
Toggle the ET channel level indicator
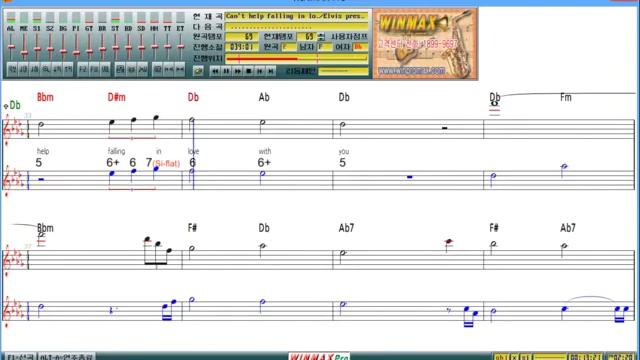tap(181, 18)
